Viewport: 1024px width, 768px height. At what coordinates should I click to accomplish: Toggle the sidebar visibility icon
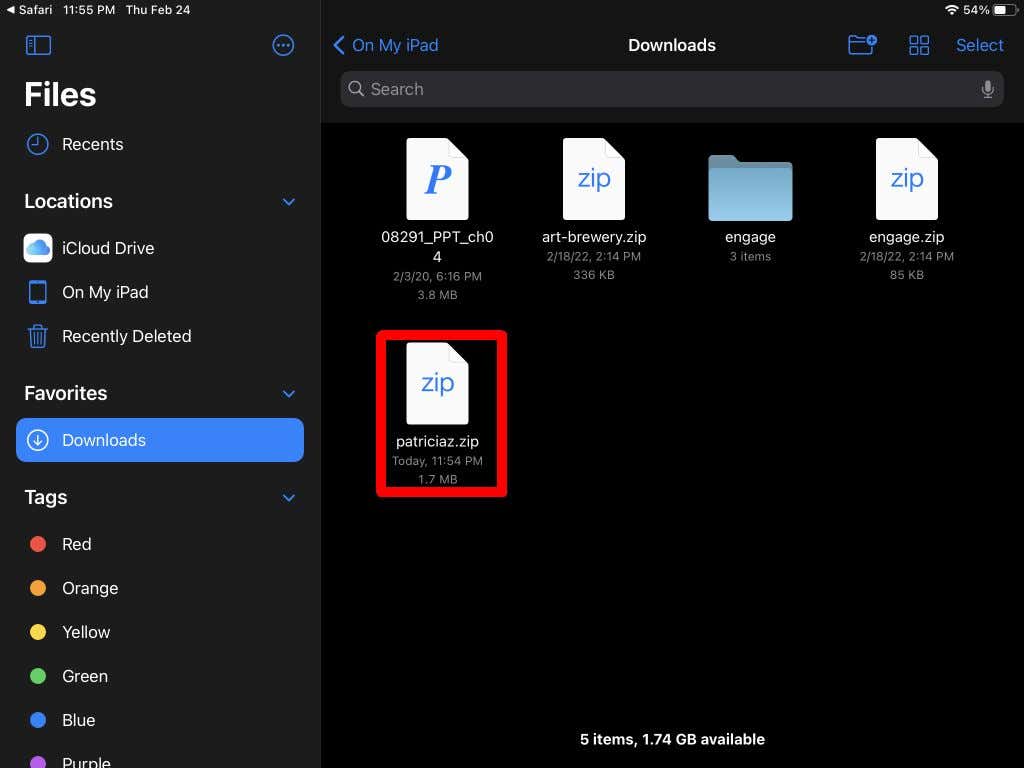[38, 45]
